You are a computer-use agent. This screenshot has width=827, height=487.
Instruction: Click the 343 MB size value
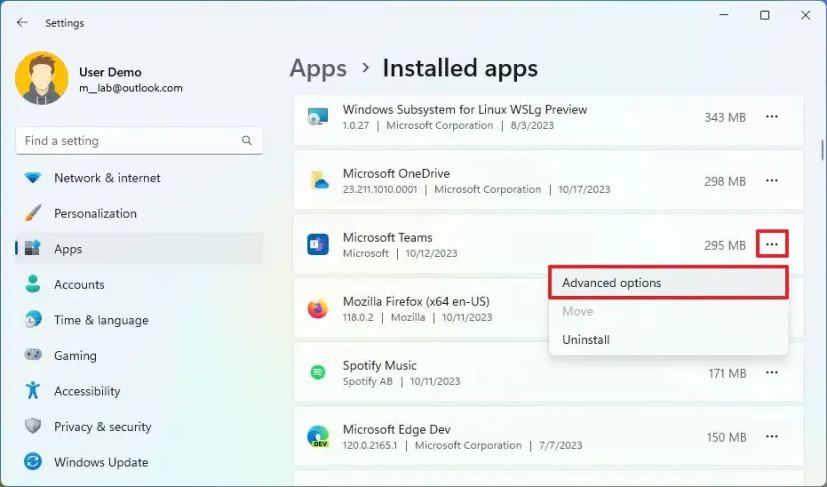[x=725, y=117]
